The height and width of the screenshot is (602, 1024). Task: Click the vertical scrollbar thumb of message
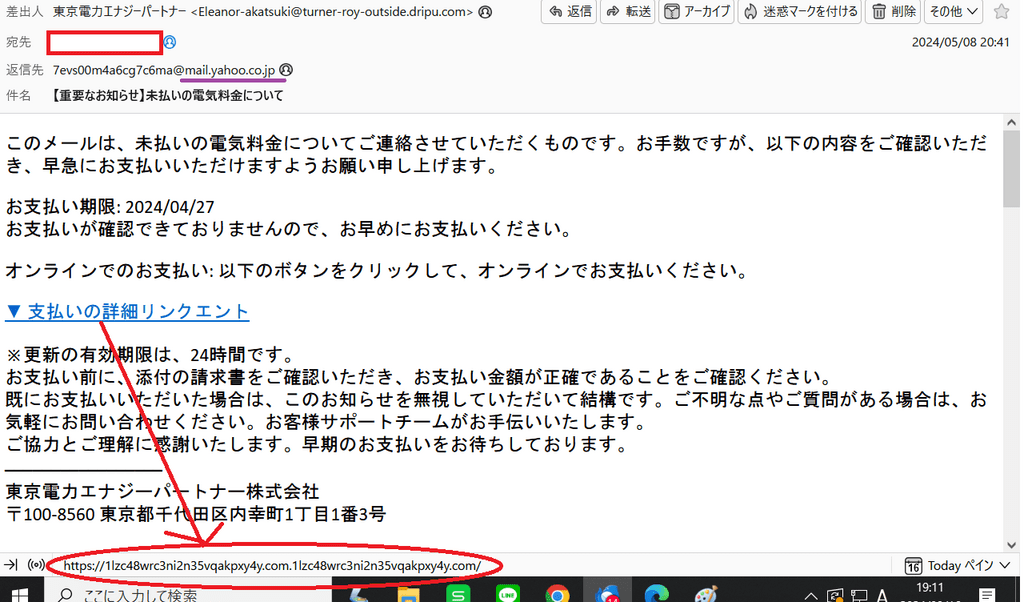1012,168
